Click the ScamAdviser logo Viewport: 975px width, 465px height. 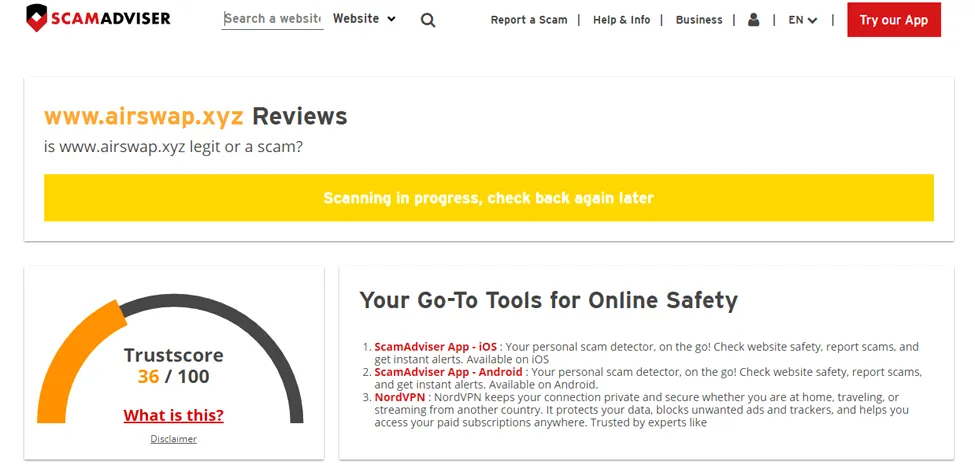98,18
